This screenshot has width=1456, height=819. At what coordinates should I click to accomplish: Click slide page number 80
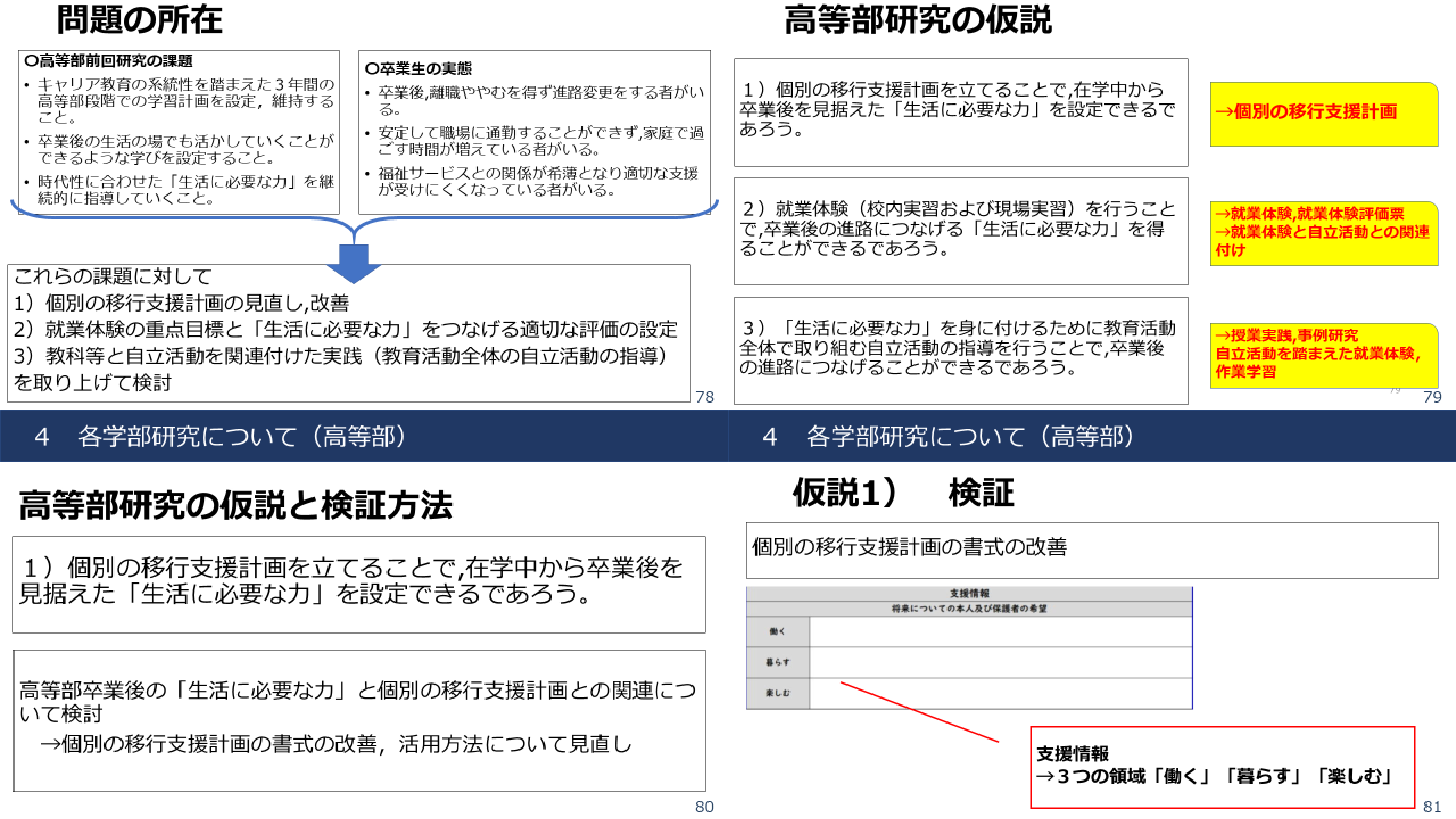click(x=704, y=807)
